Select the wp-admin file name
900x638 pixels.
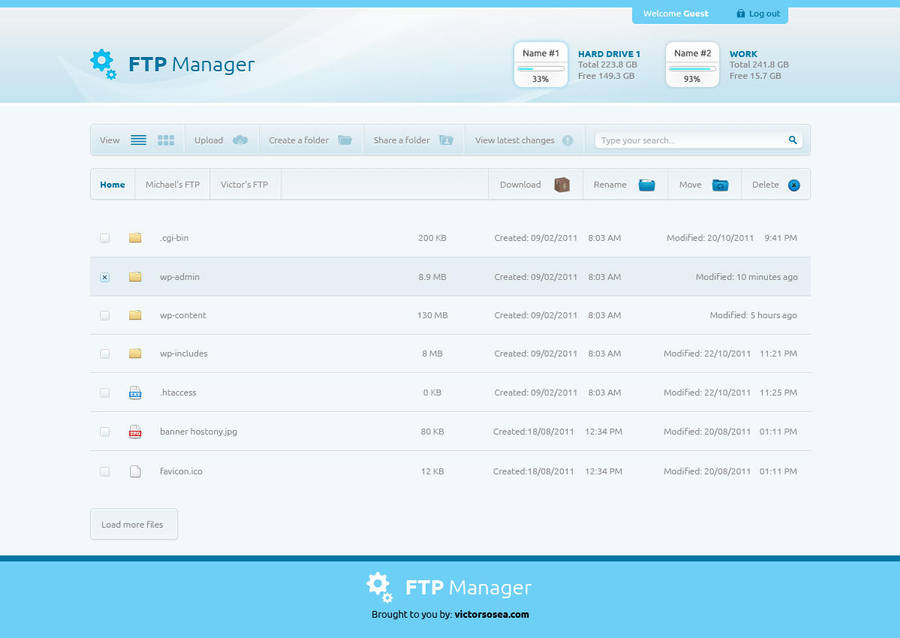tap(180, 277)
